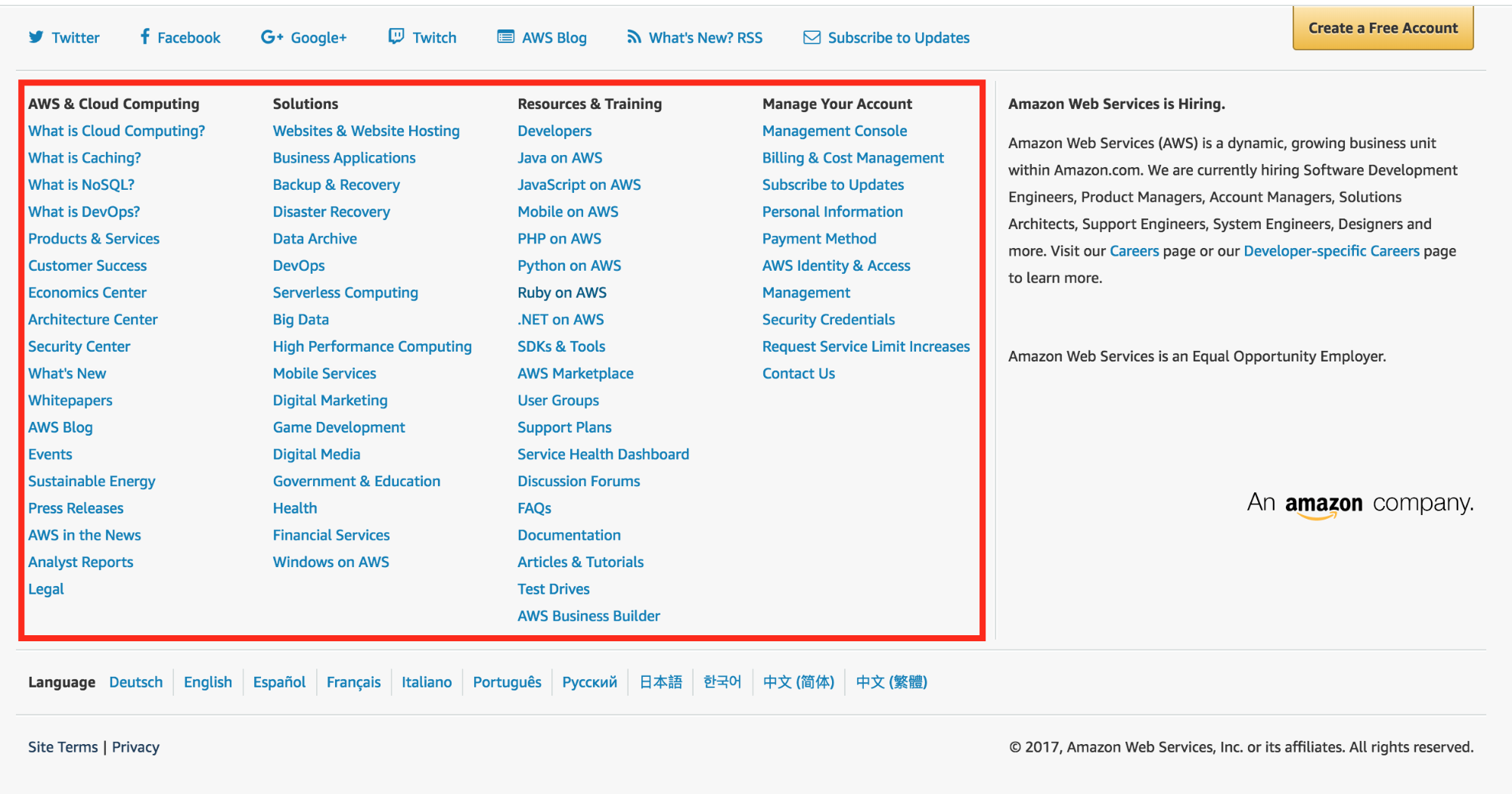Screen dimensions: 1512x794
Task: Click the Google+ icon
Action: click(x=272, y=37)
